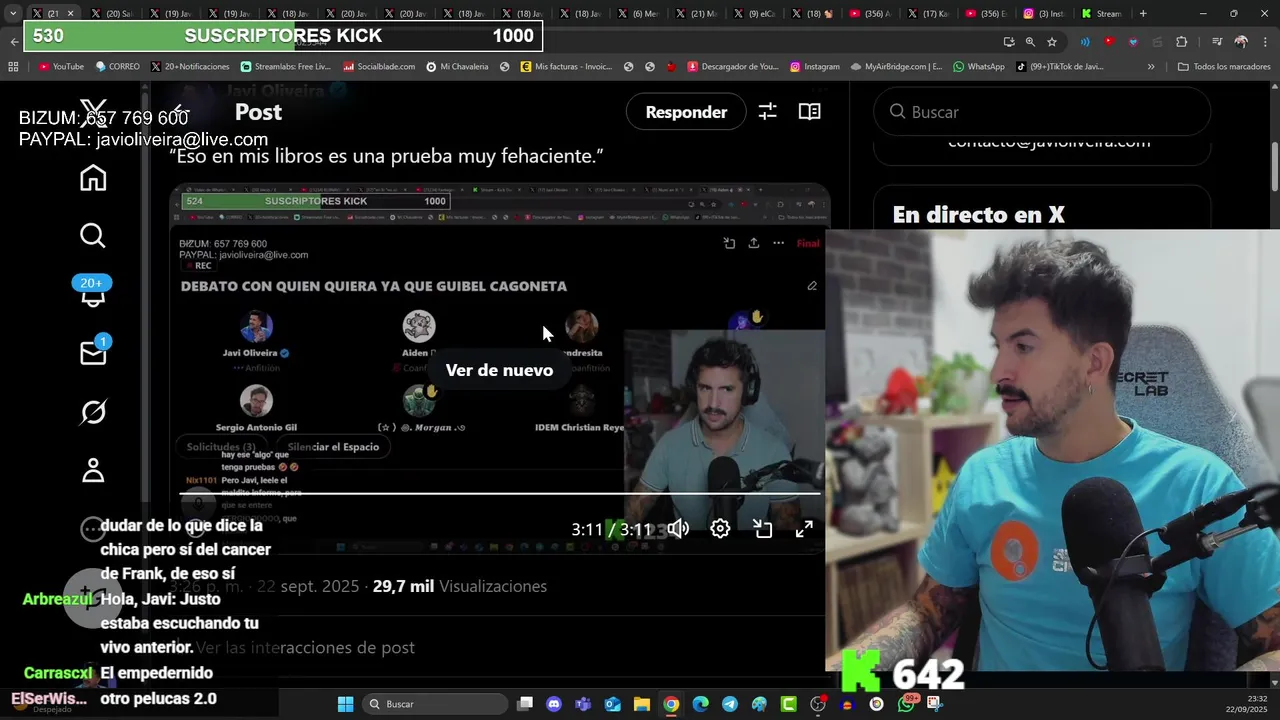Click the Responder button
This screenshot has width=1280, height=720.
[x=686, y=112]
